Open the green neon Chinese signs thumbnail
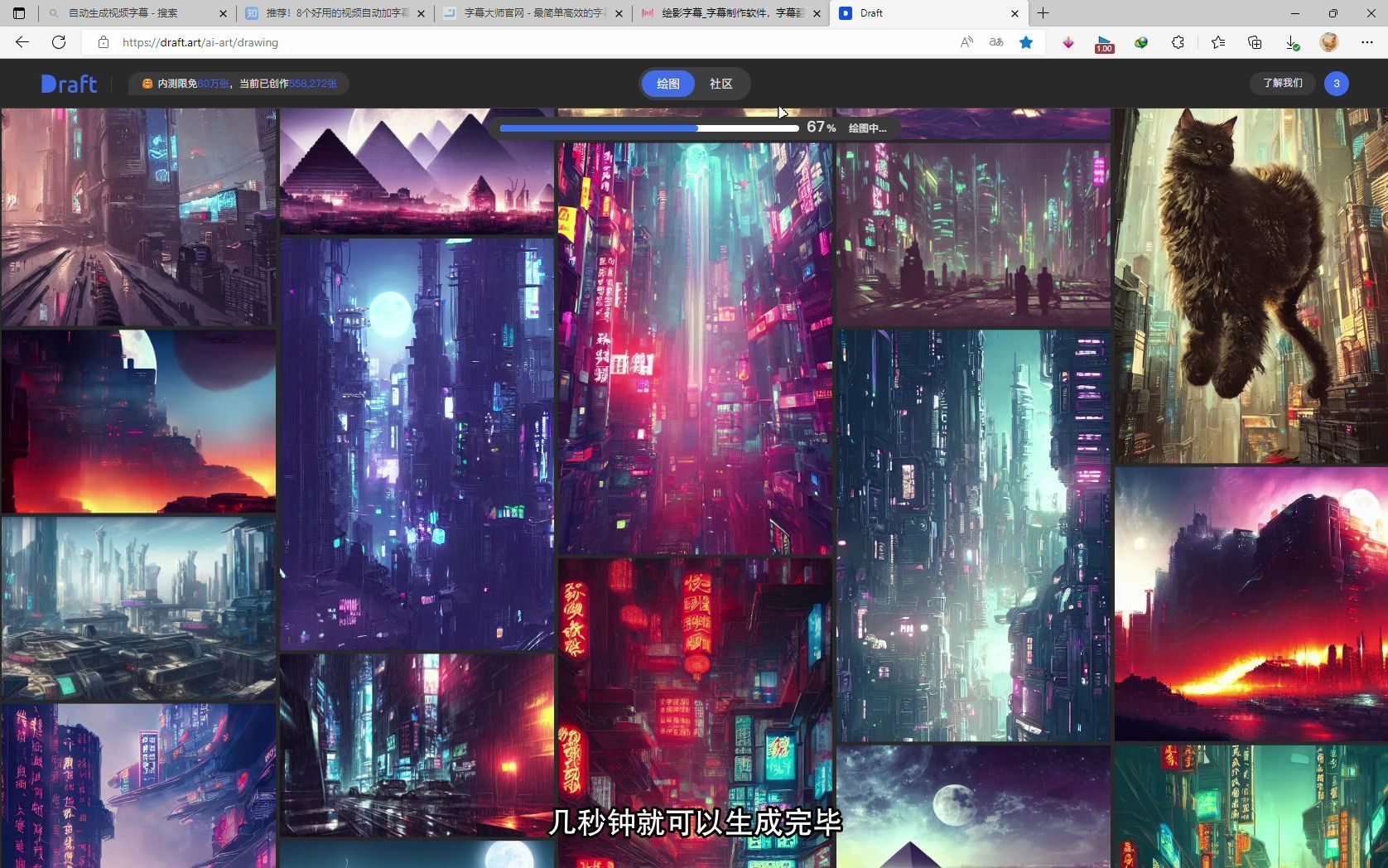Viewport: 1388px width, 868px height. coord(1251,807)
